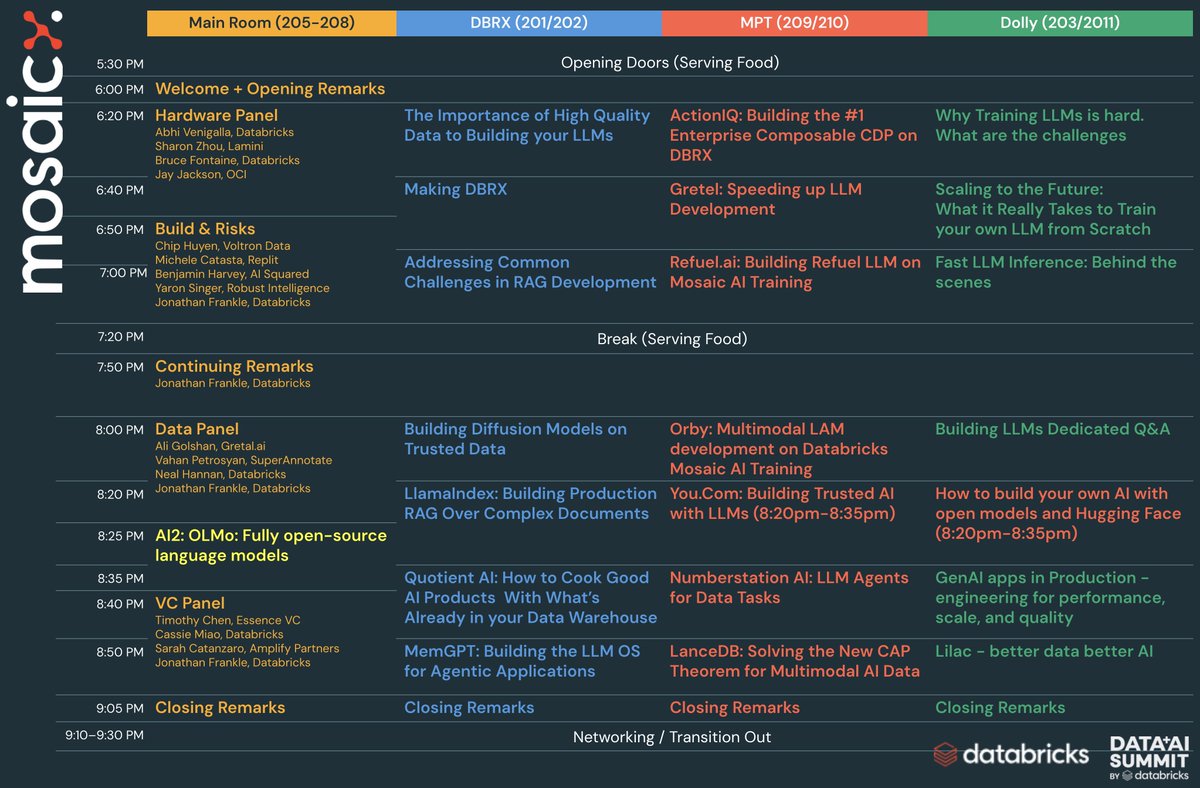Click the 5:30 PM time label
The width and height of the screenshot is (1200, 788).
pyautogui.click(x=120, y=64)
